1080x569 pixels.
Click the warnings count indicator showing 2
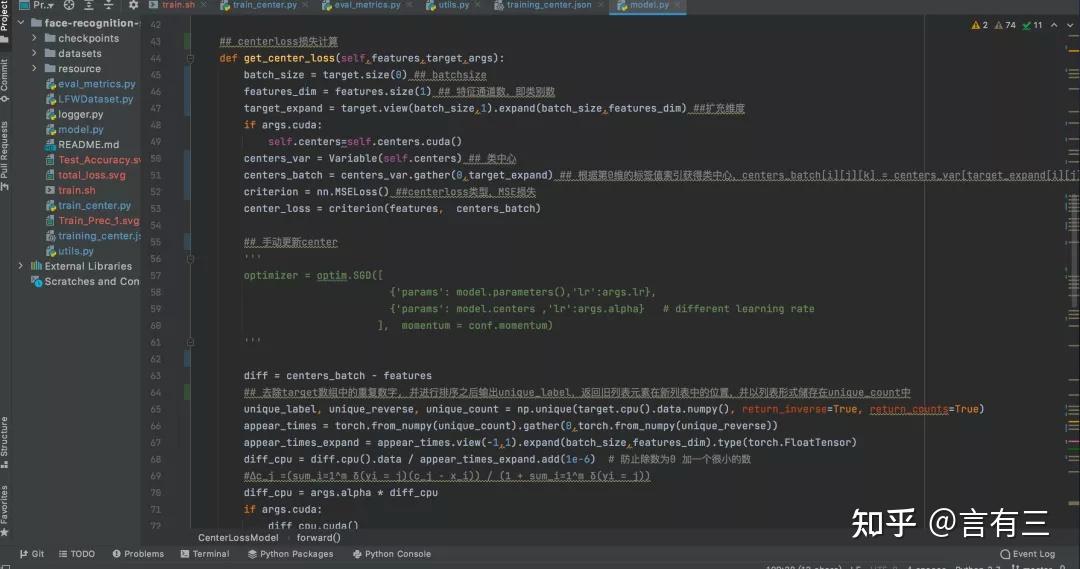[979, 25]
